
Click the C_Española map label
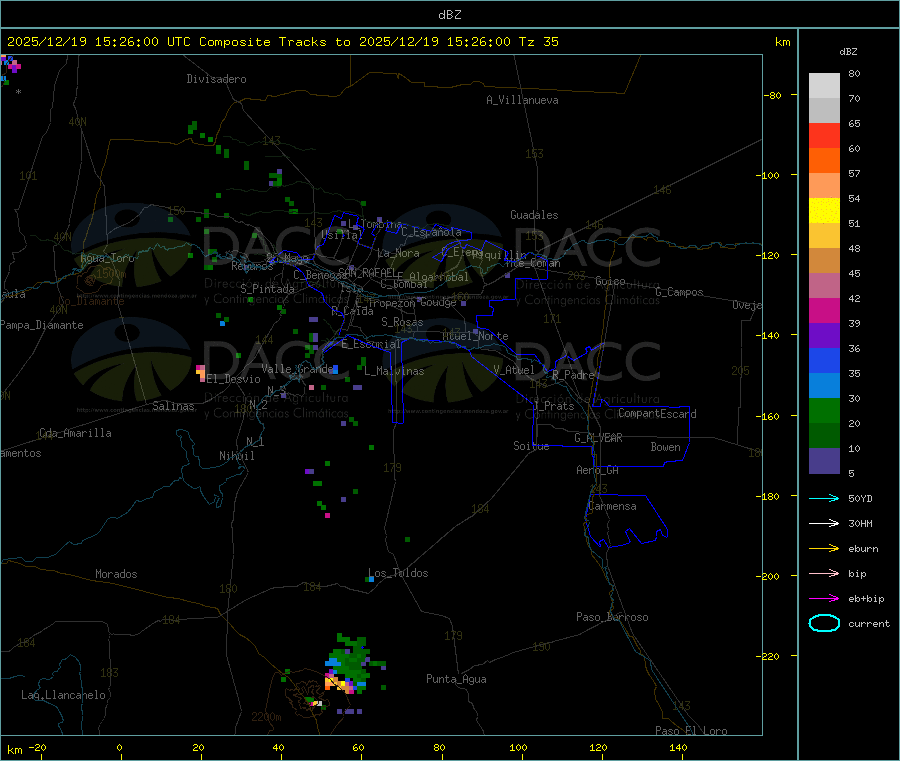pos(432,232)
